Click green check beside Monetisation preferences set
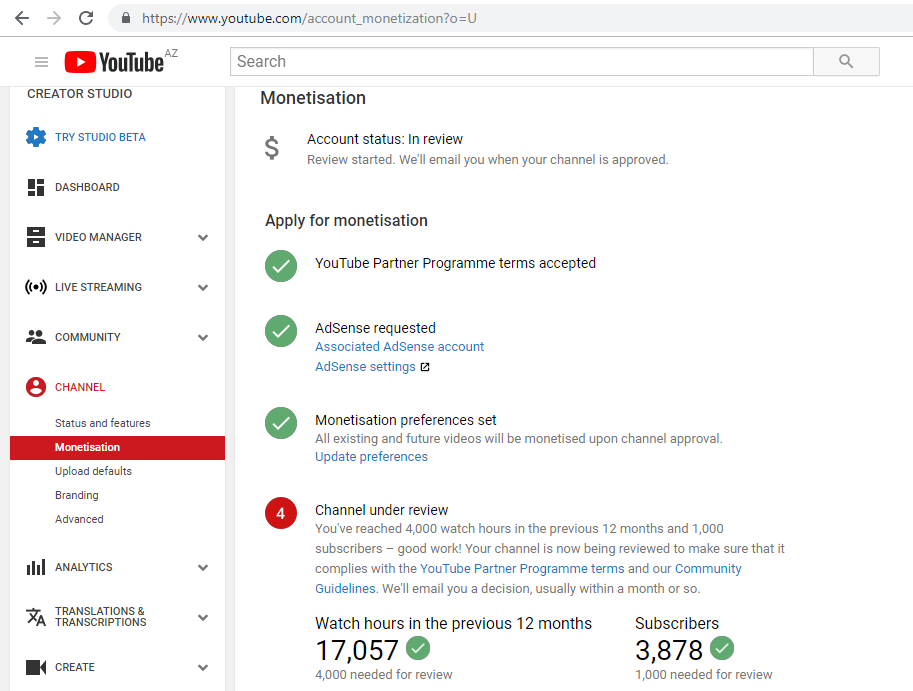The image size is (913, 691). tap(281, 423)
